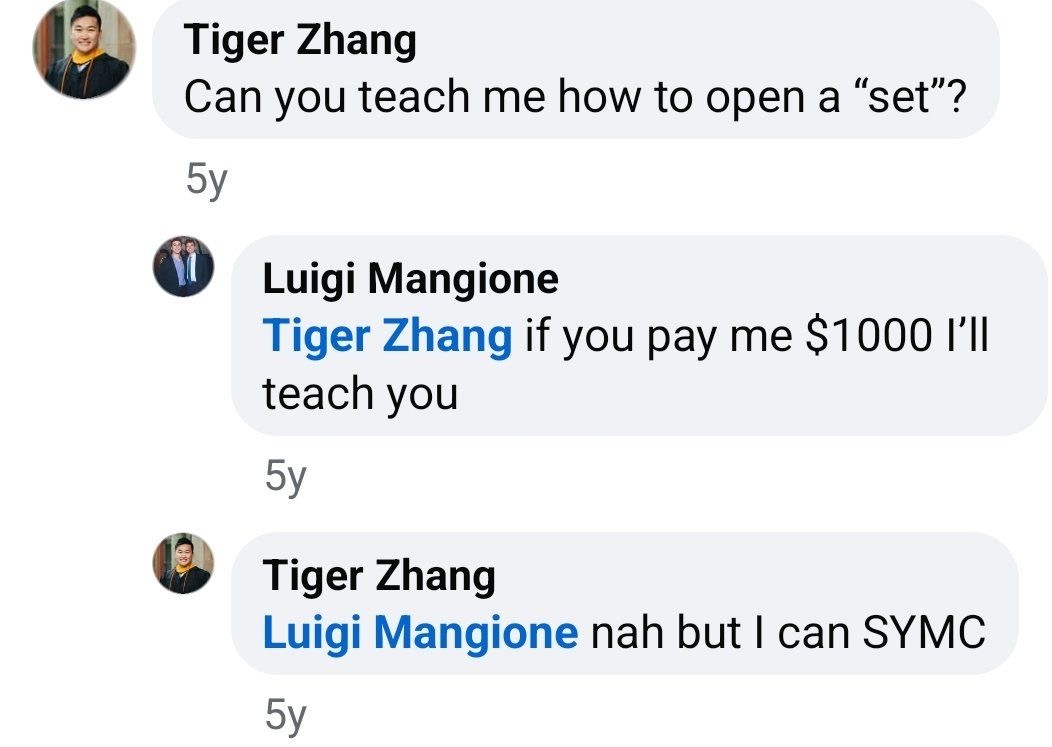Click the 5y timestamp under the last reply
Image resolution: width=1052 pixels, height=747 pixels.
click(x=285, y=715)
